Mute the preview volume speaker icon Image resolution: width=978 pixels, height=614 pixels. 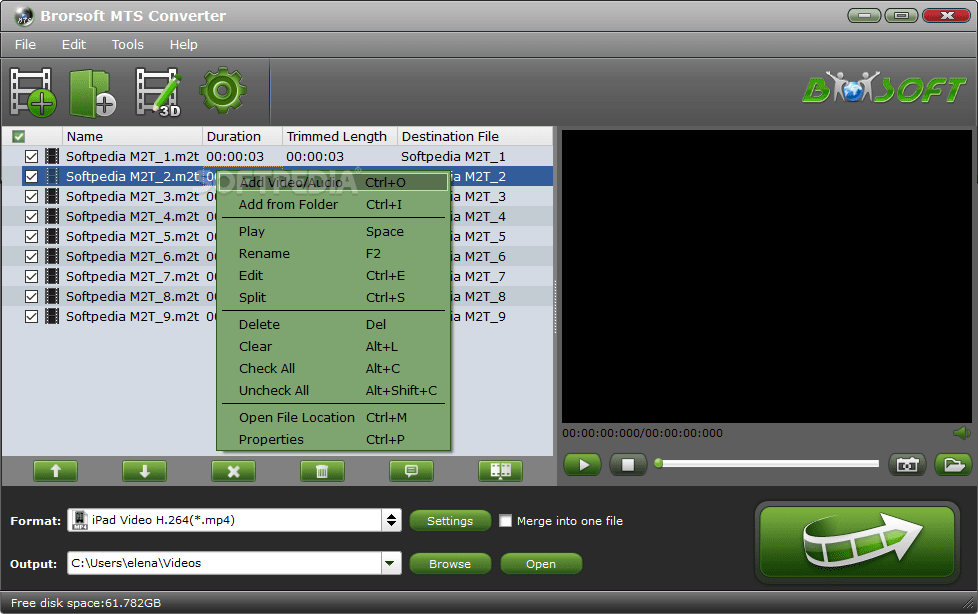[x=962, y=432]
